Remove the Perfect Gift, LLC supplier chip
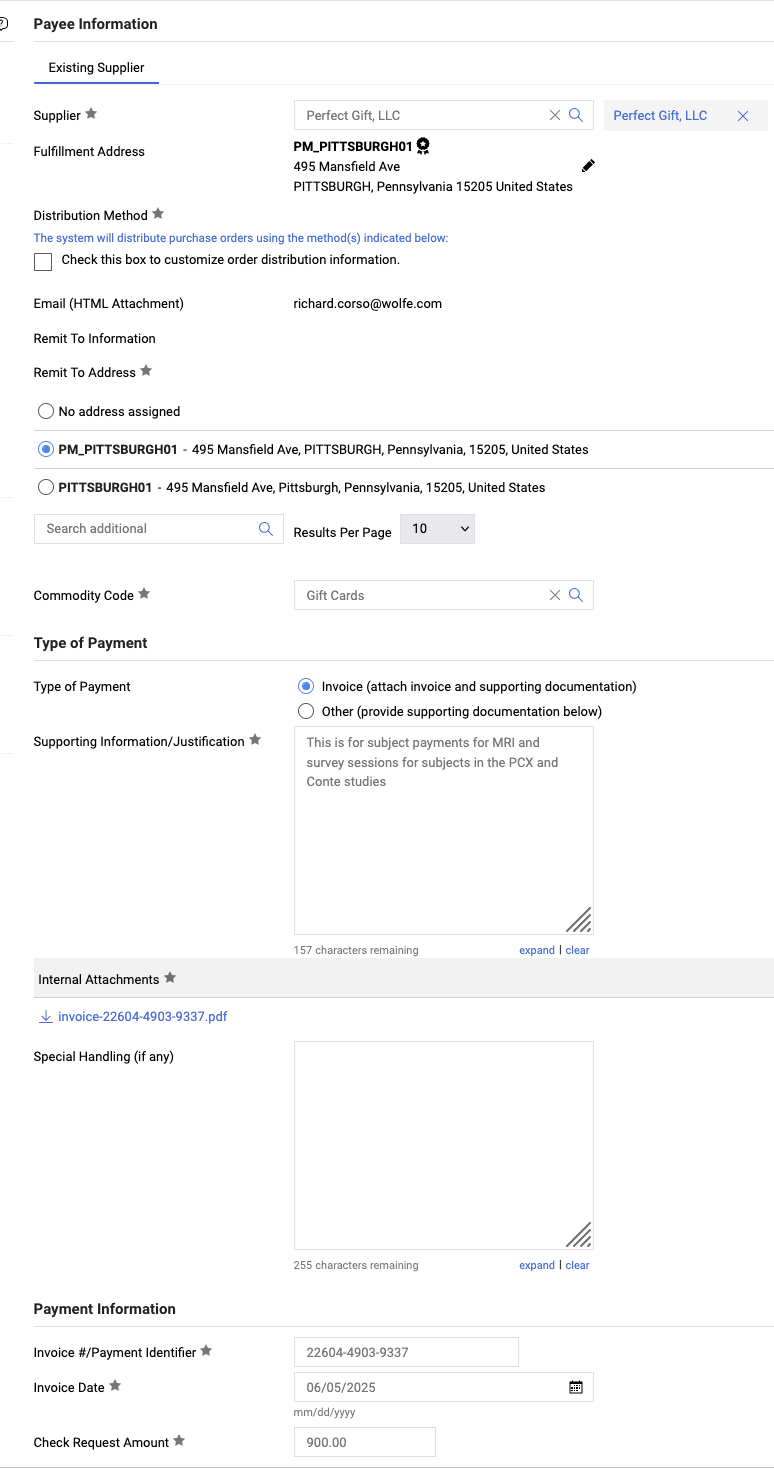The width and height of the screenshot is (774, 1468). point(743,116)
